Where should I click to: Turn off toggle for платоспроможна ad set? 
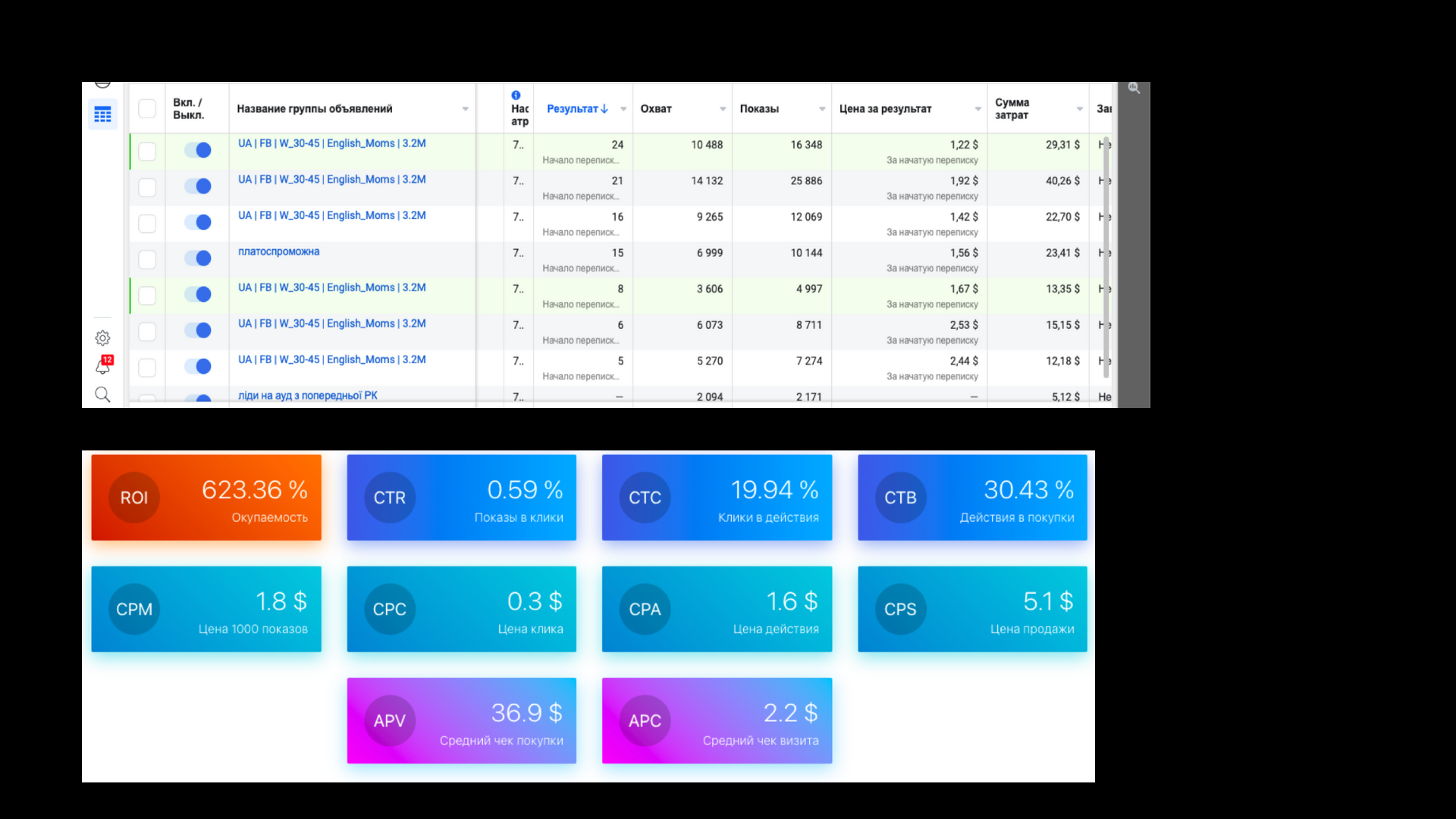point(198,259)
